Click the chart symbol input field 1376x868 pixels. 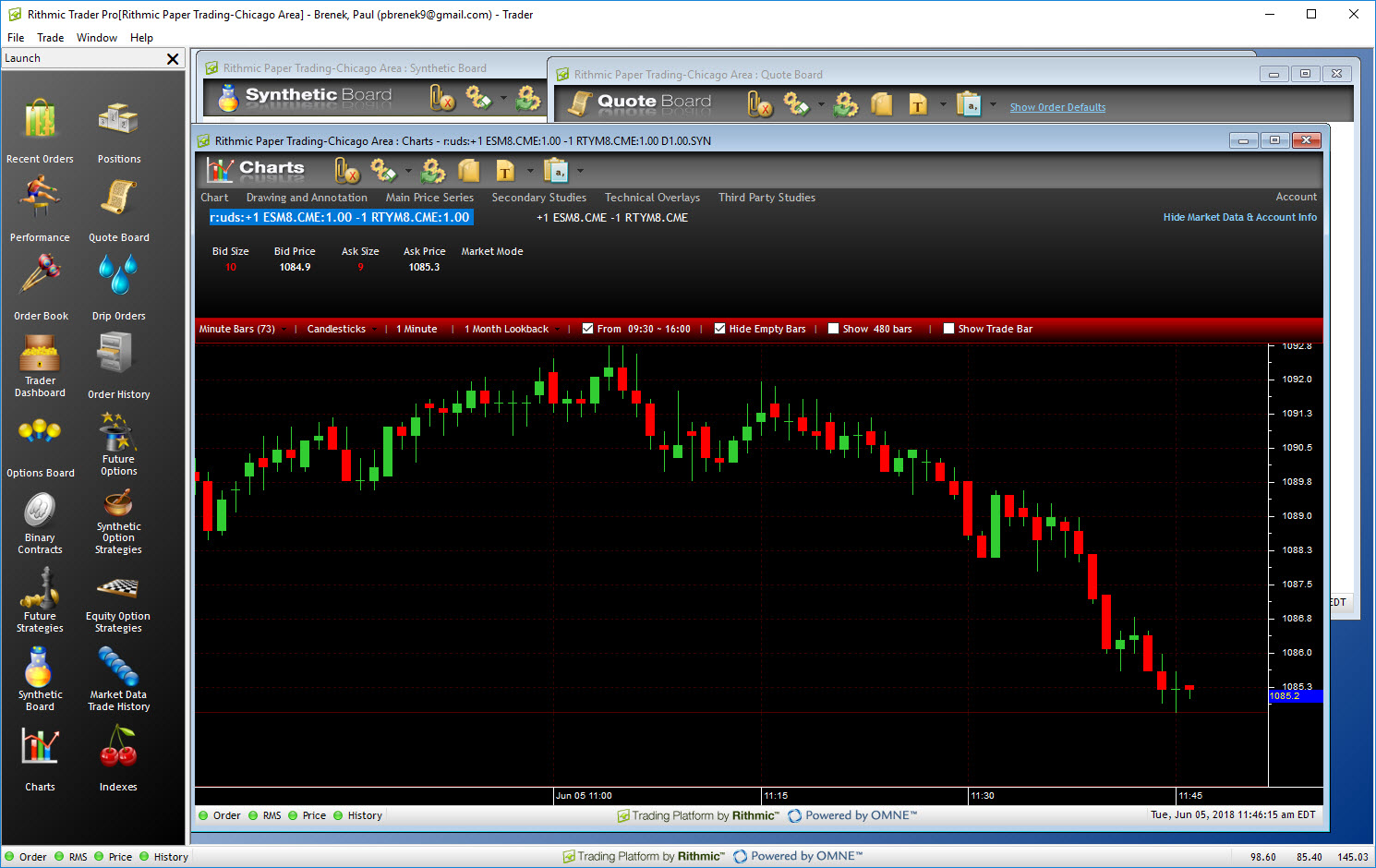coord(341,218)
